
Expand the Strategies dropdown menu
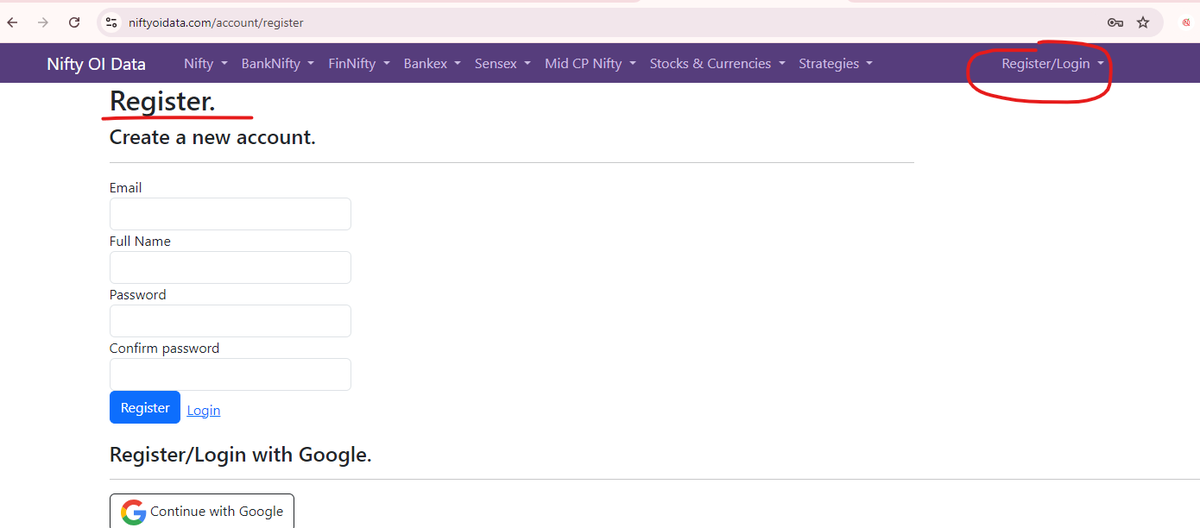(x=836, y=64)
